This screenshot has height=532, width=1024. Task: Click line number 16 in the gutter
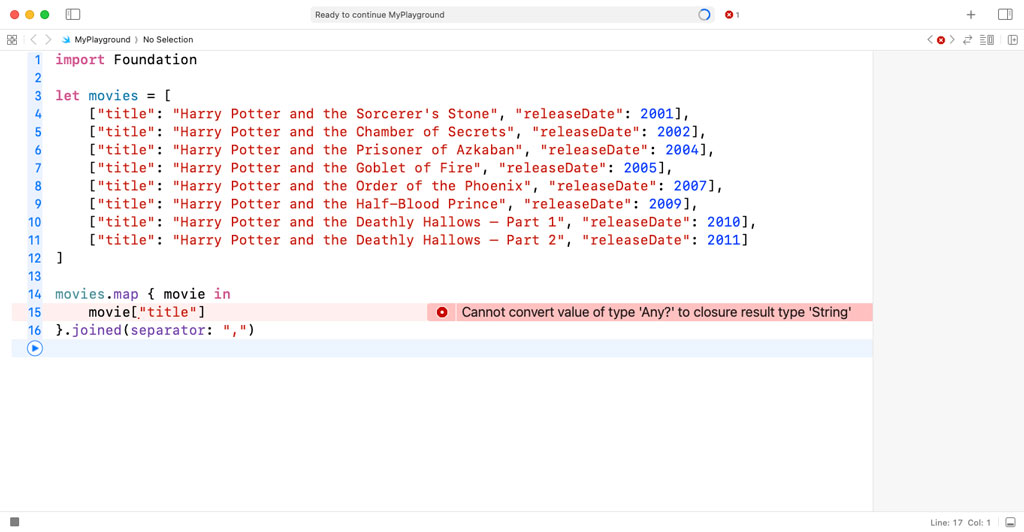34,330
